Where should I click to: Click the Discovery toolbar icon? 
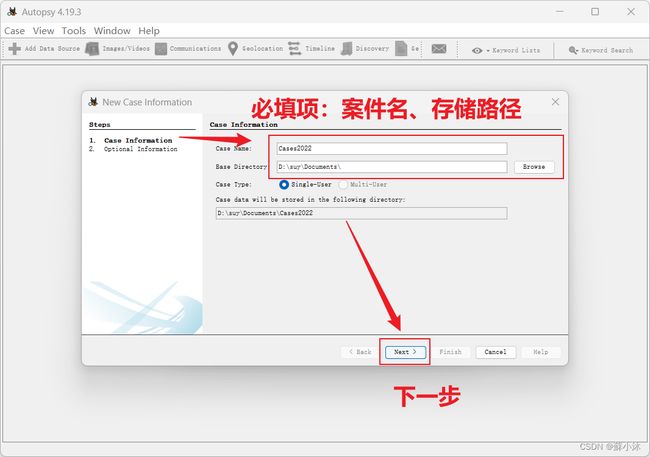(x=347, y=49)
